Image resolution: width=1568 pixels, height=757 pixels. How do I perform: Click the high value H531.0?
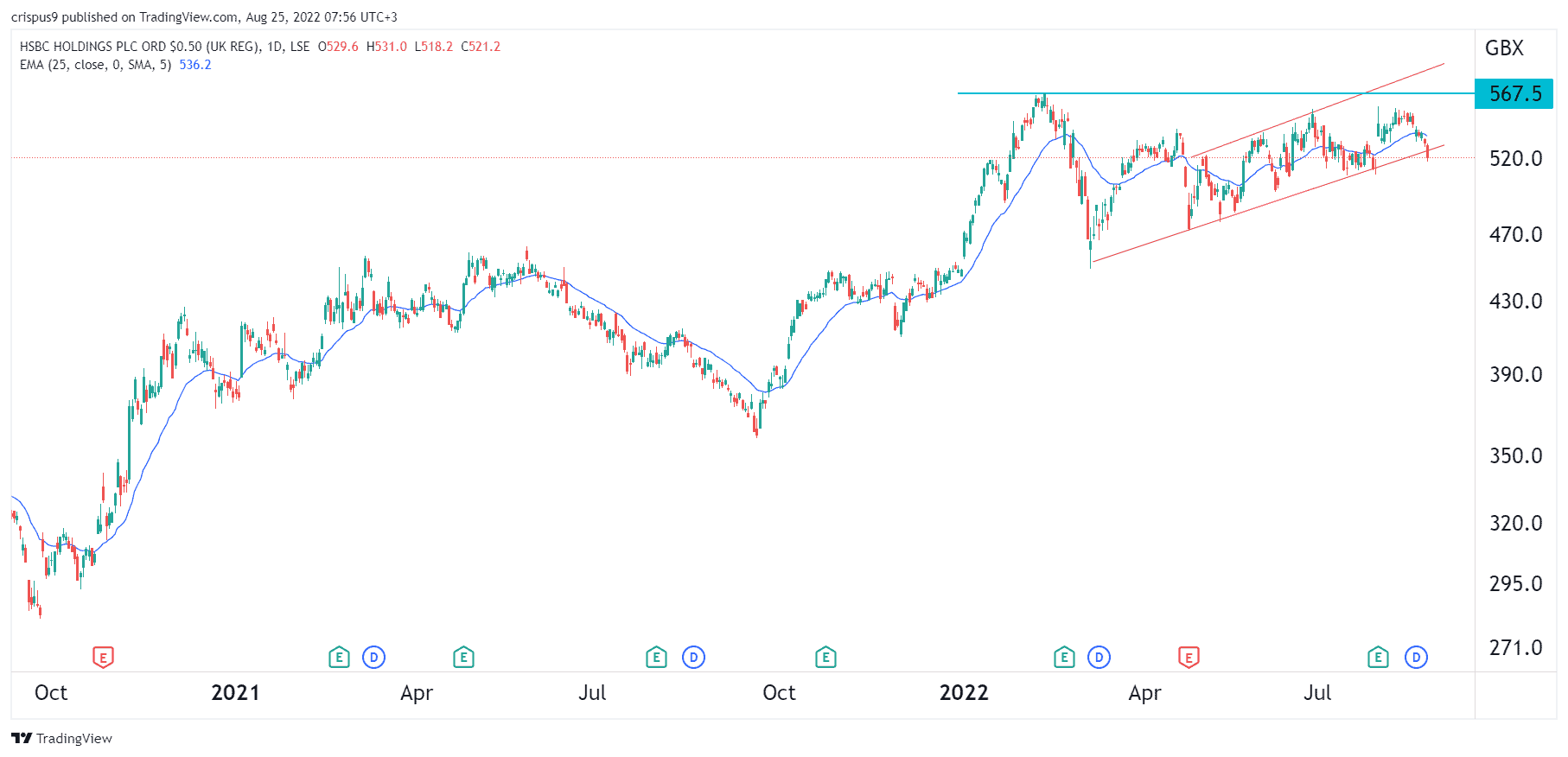tap(386, 47)
